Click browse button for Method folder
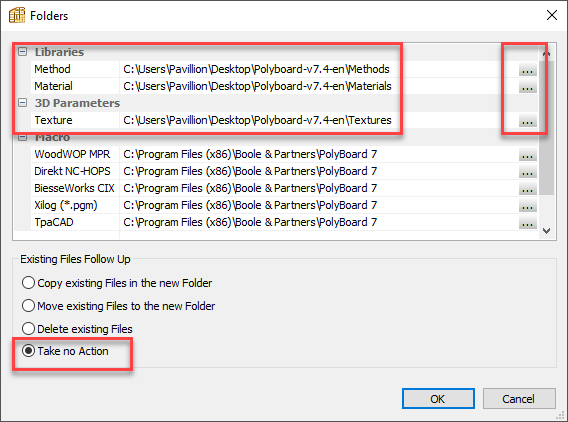 point(527,69)
